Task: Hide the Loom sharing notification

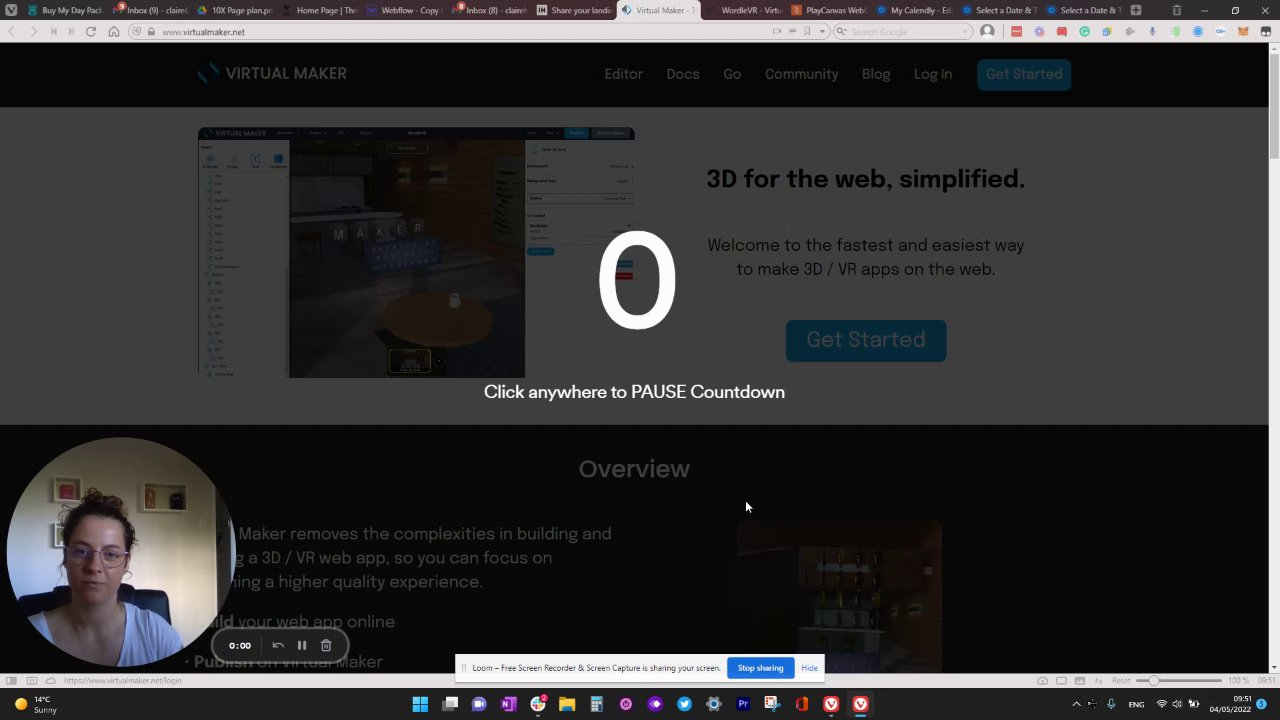Action: 809,668
